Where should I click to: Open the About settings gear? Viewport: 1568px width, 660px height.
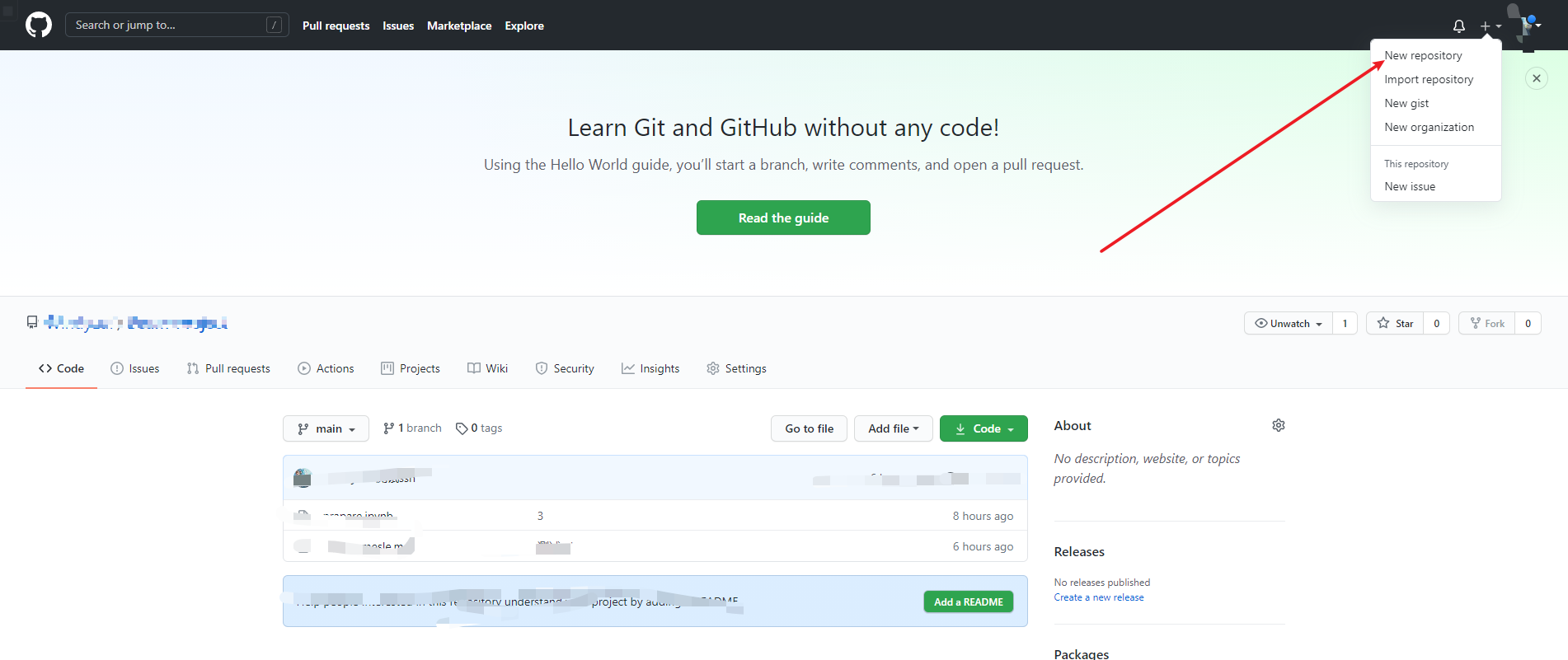coord(1279,425)
